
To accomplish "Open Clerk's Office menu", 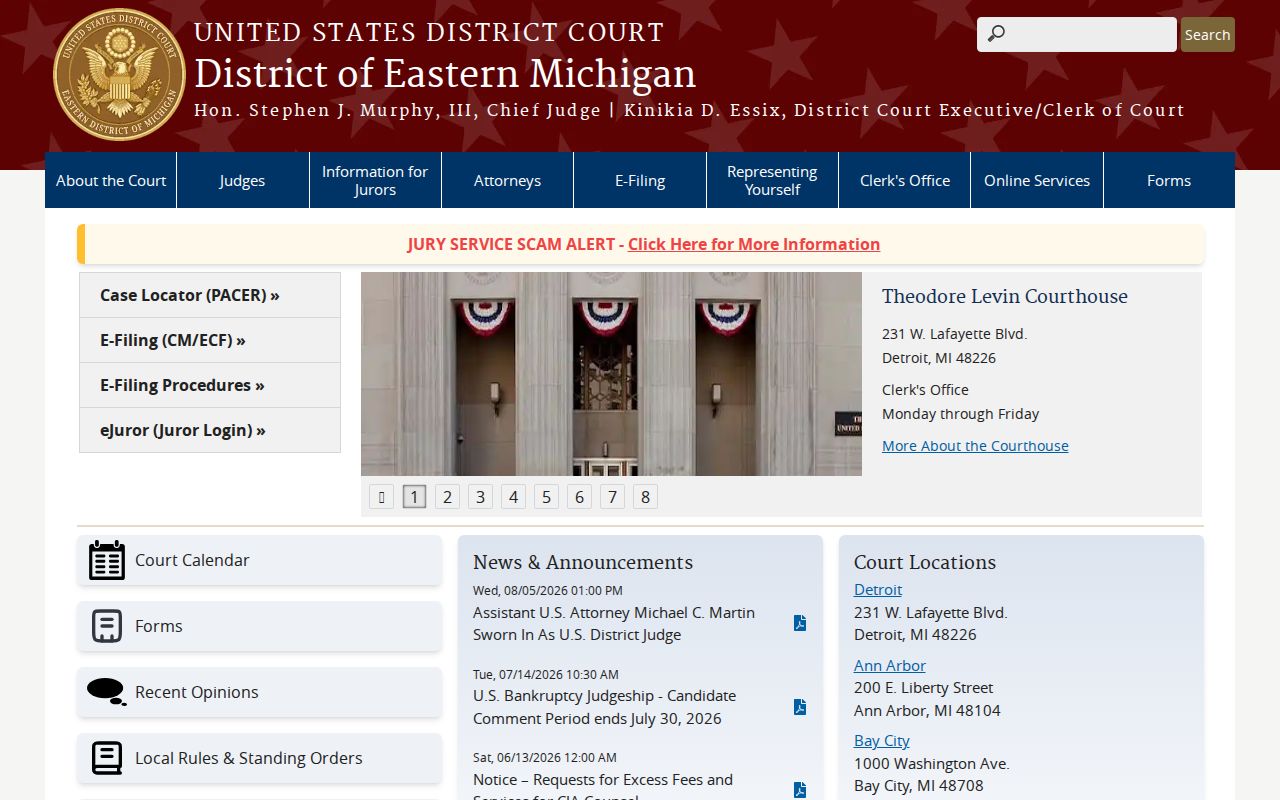I will click(x=905, y=180).
